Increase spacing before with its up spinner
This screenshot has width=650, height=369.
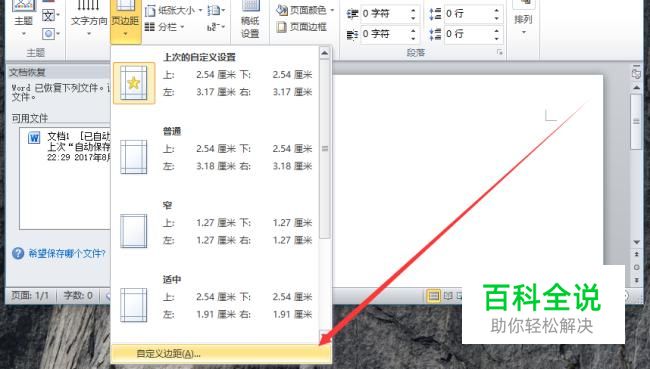(x=497, y=10)
